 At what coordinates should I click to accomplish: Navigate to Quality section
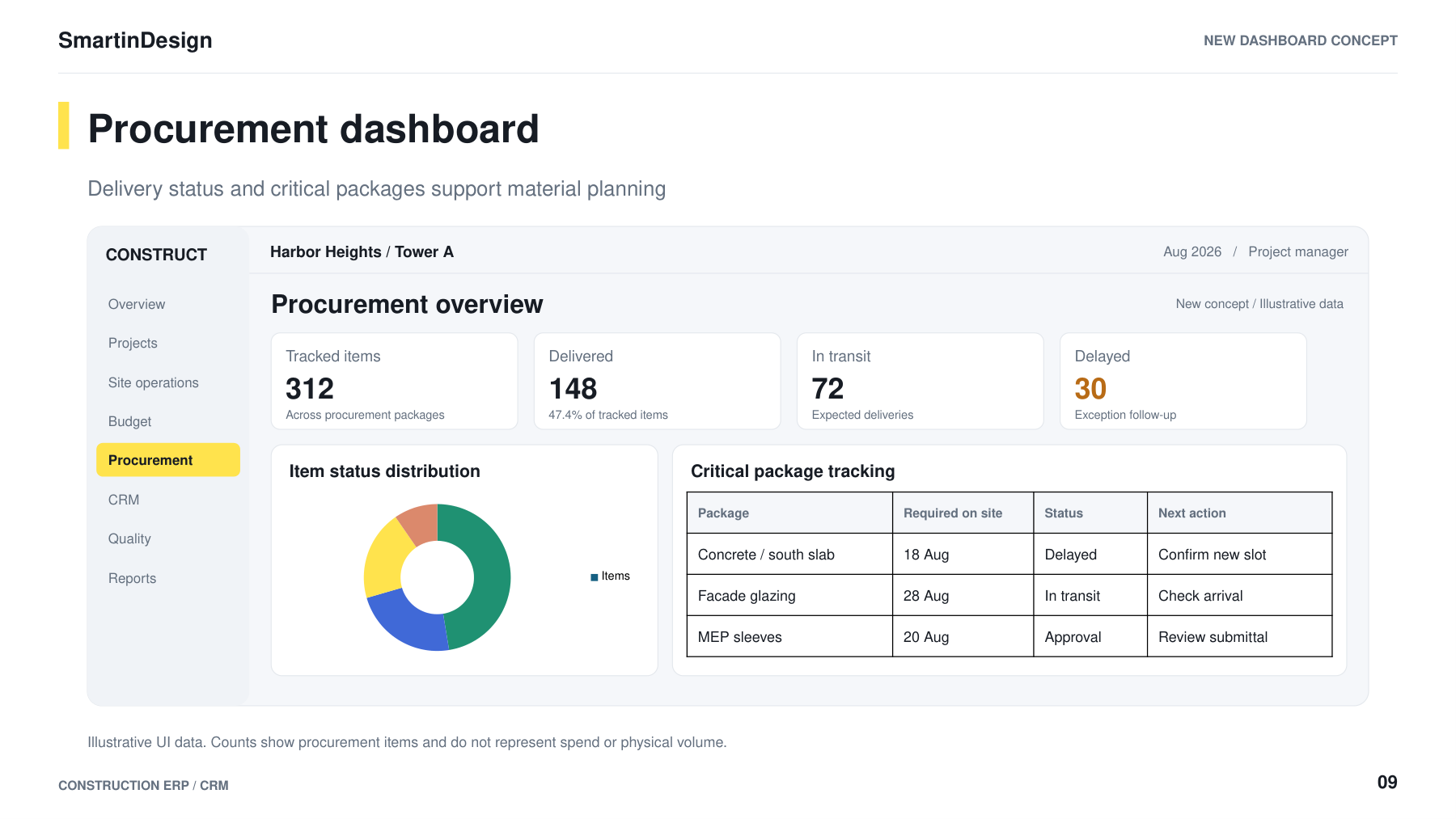pos(129,538)
